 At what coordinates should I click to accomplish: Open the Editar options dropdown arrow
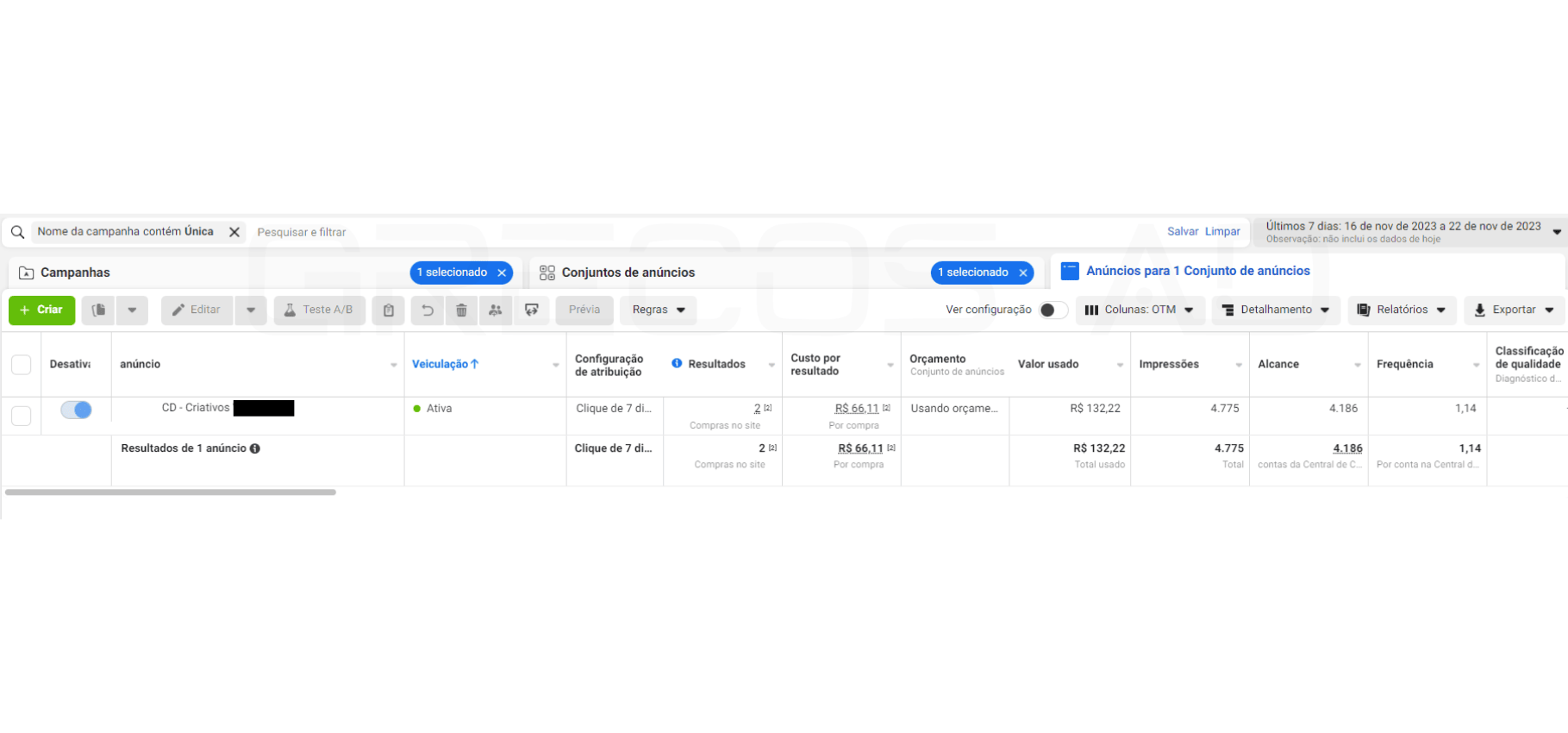tap(251, 310)
